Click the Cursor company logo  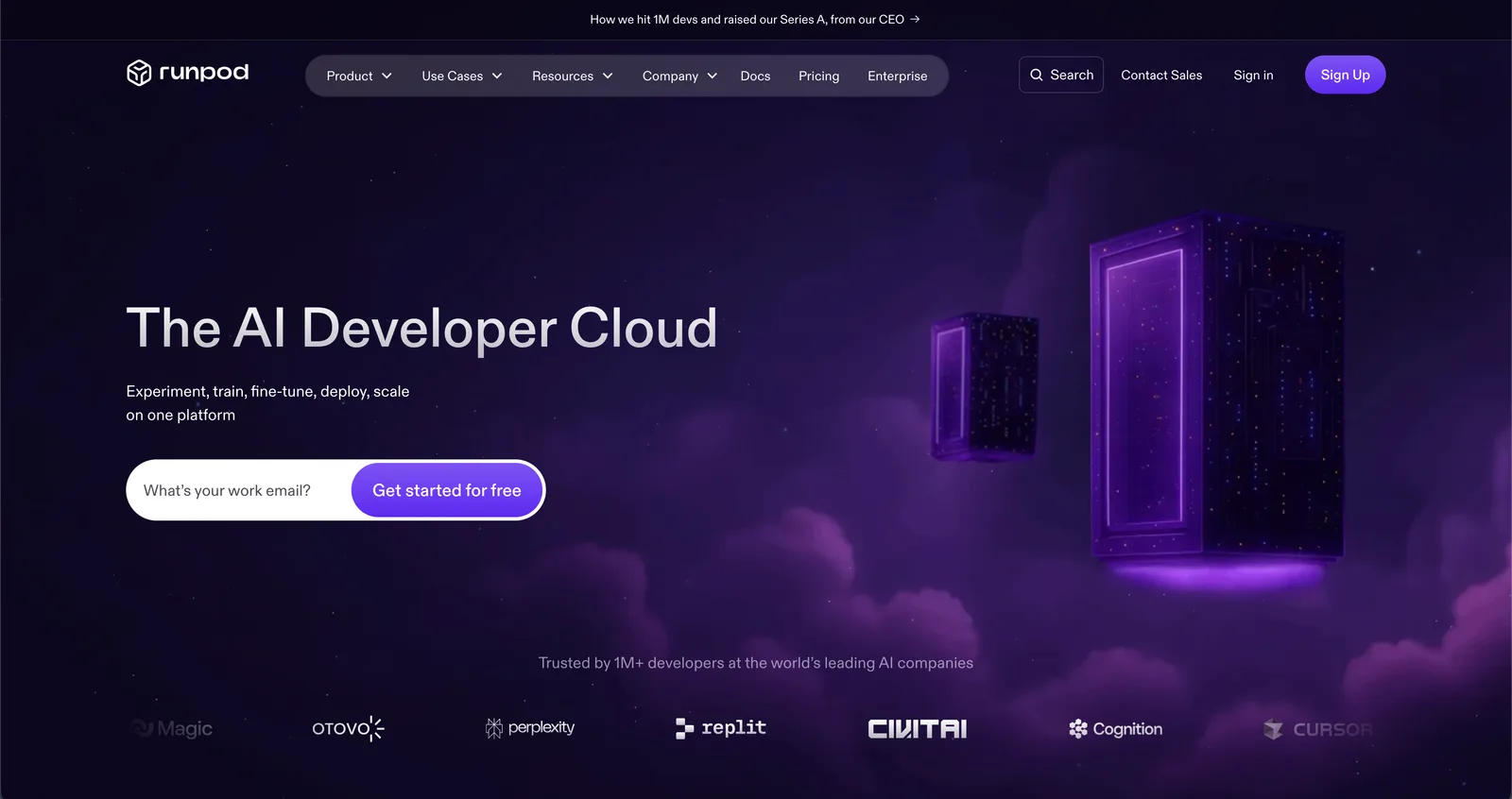(x=1317, y=729)
